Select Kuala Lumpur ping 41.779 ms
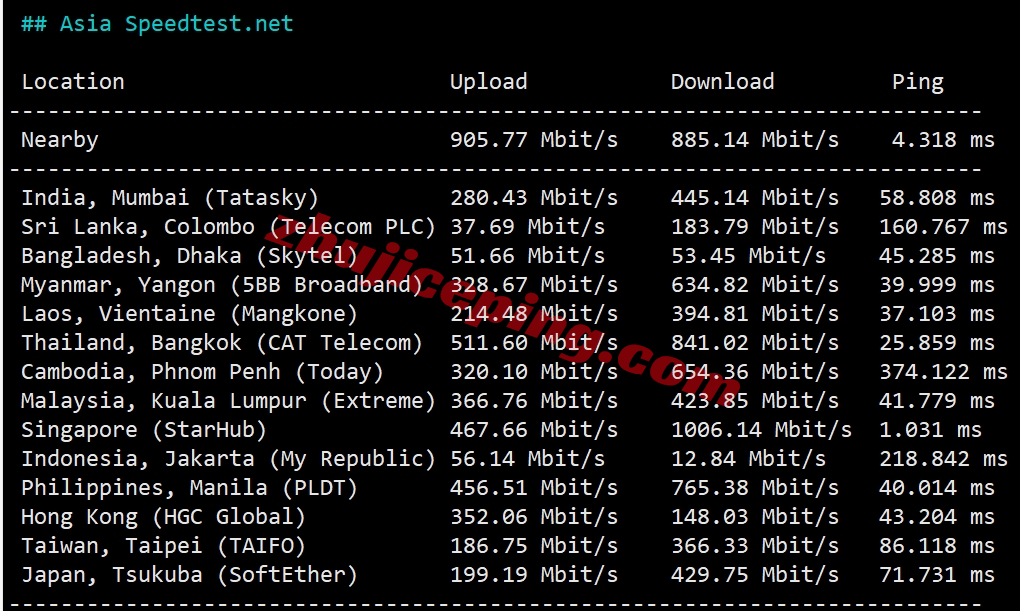 pyautogui.click(x=937, y=401)
